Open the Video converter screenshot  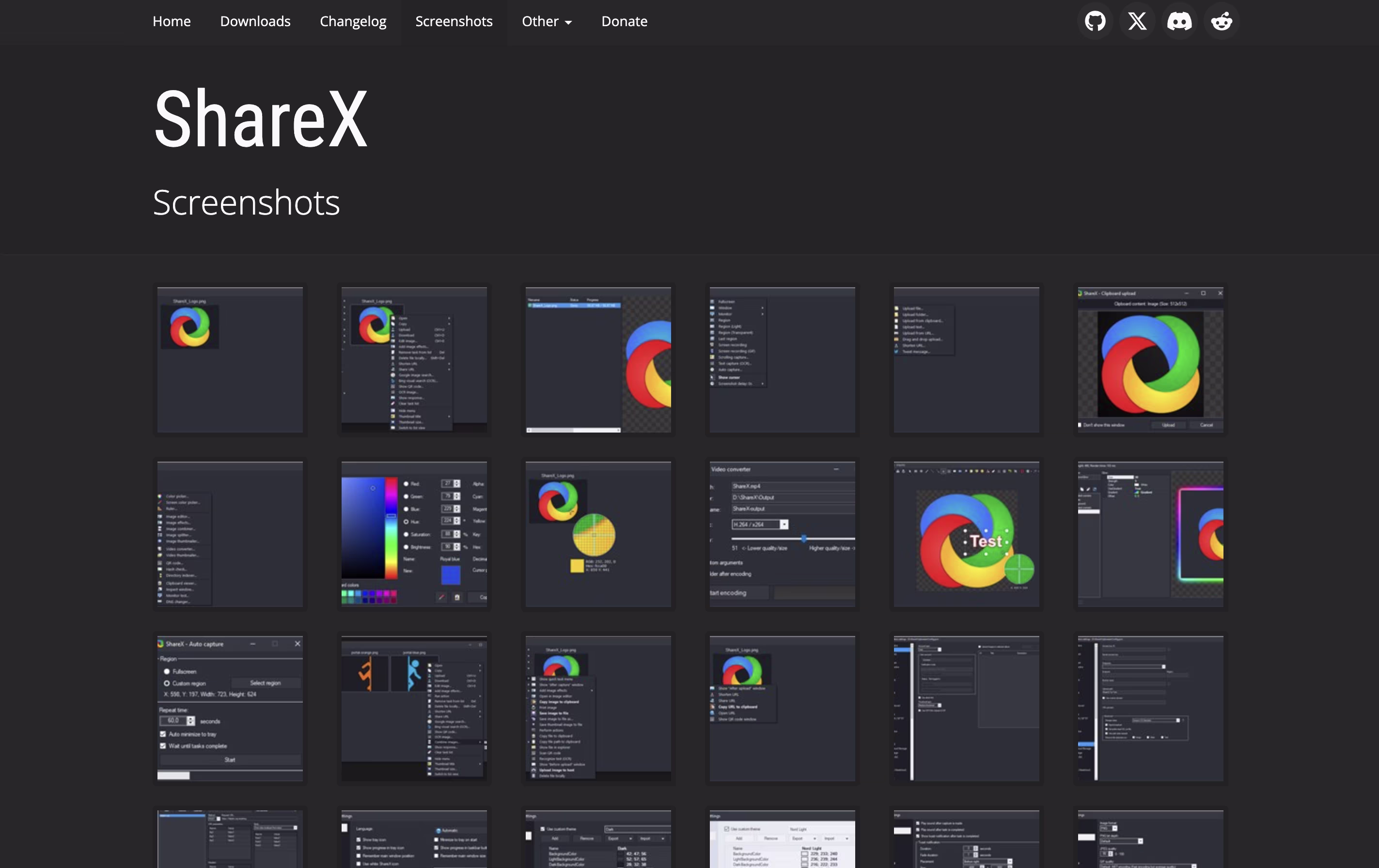coord(782,534)
